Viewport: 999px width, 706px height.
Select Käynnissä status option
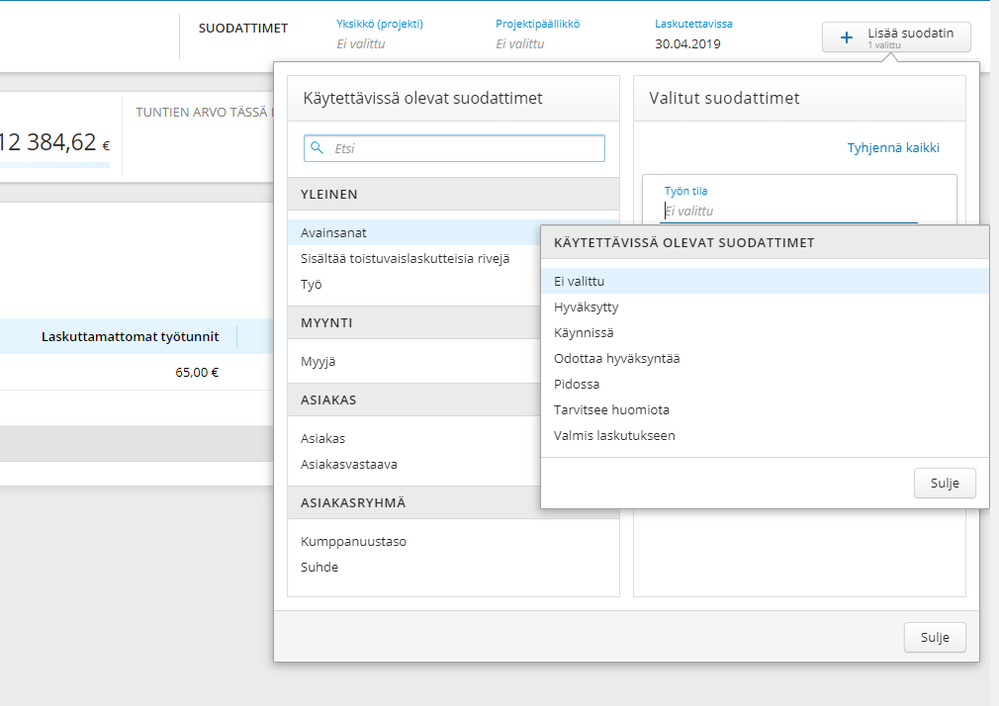pyautogui.click(x=765, y=333)
